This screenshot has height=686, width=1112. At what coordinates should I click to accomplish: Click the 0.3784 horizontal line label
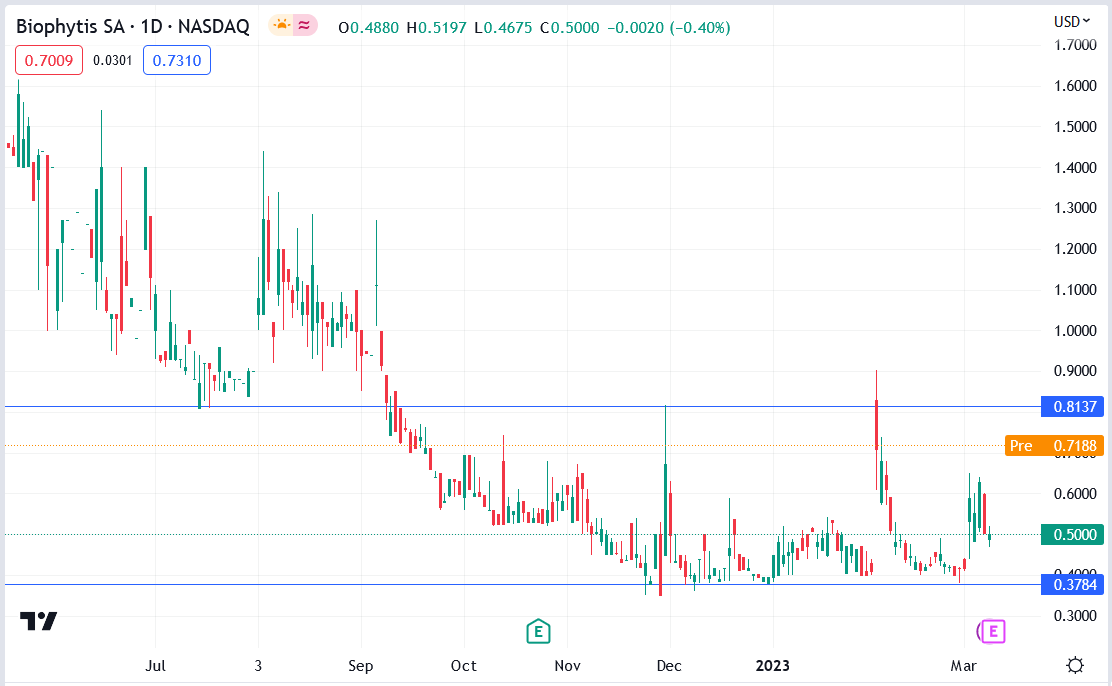point(1072,585)
